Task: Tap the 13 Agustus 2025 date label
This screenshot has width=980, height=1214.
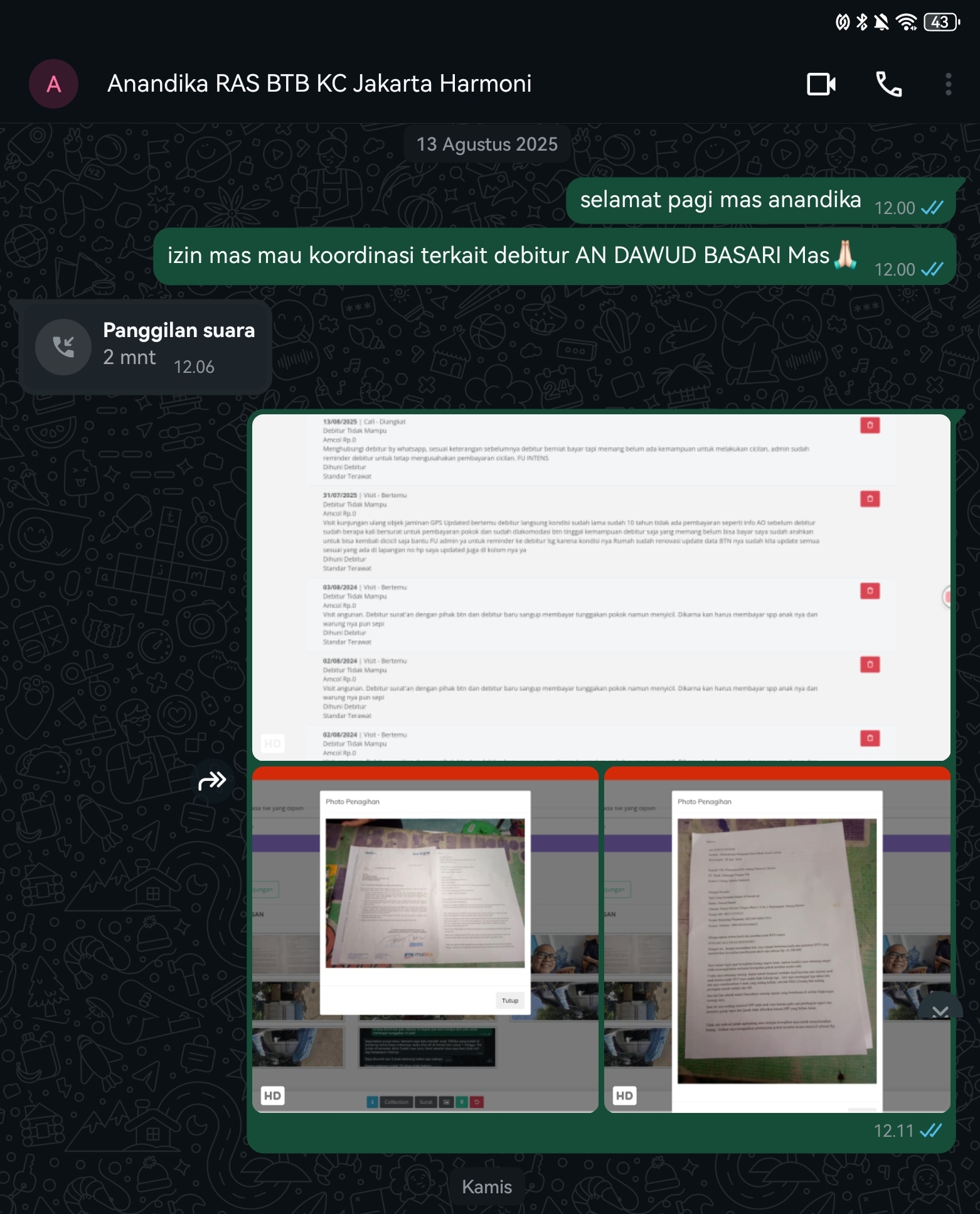Action: pos(487,144)
